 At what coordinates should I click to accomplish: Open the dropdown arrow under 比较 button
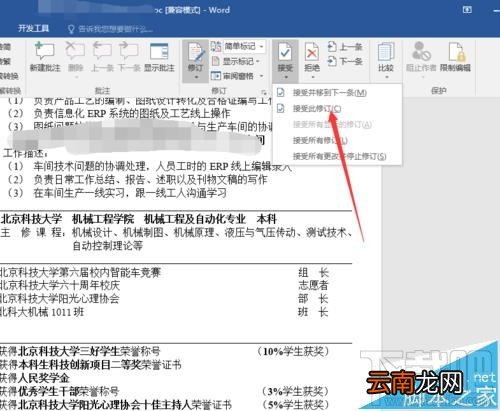point(386,77)
